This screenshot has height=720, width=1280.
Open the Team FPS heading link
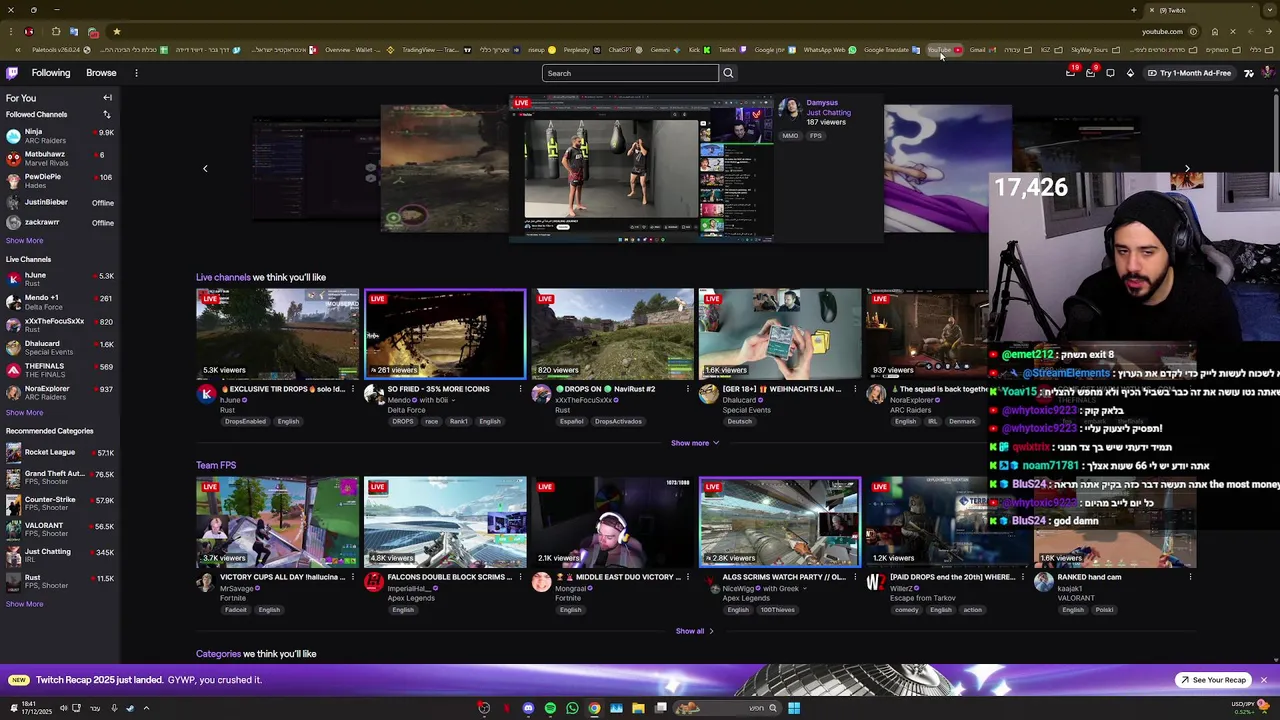(216, 465)
